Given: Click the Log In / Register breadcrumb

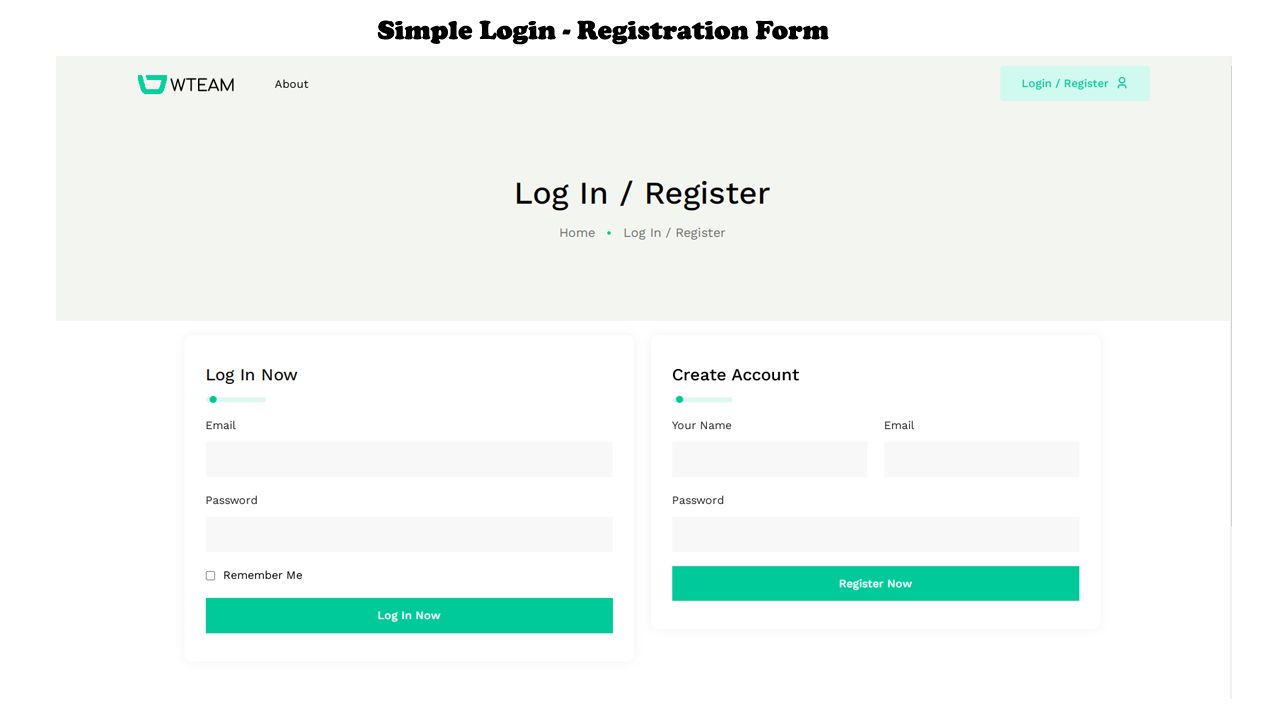Looking at the screenshot, I should [674, 233].
